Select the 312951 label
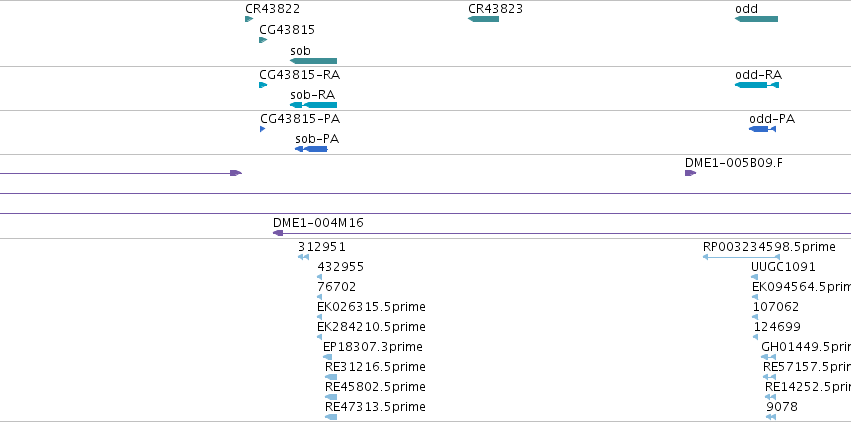Screen dimensions: 851x422 pos(322,247)
